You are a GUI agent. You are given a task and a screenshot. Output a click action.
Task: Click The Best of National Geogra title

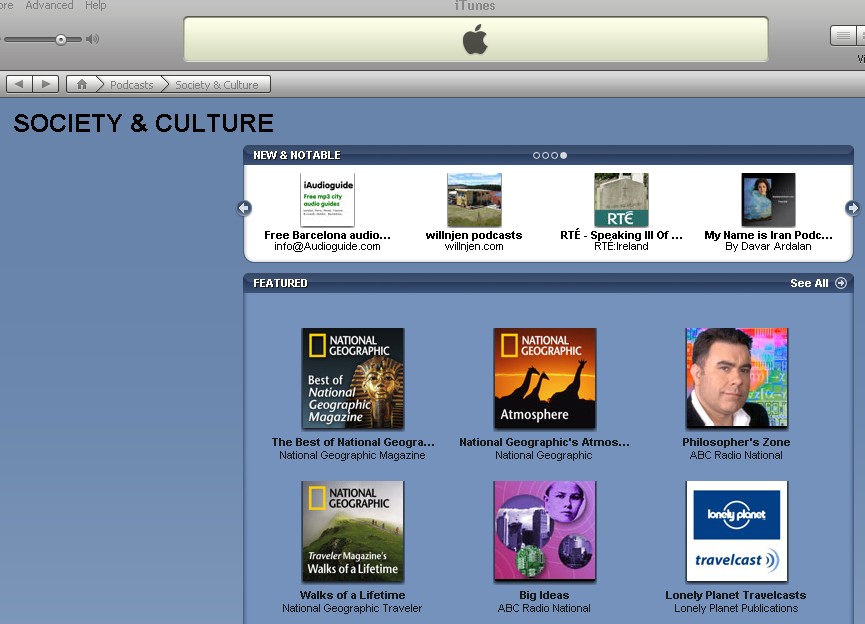353,442
